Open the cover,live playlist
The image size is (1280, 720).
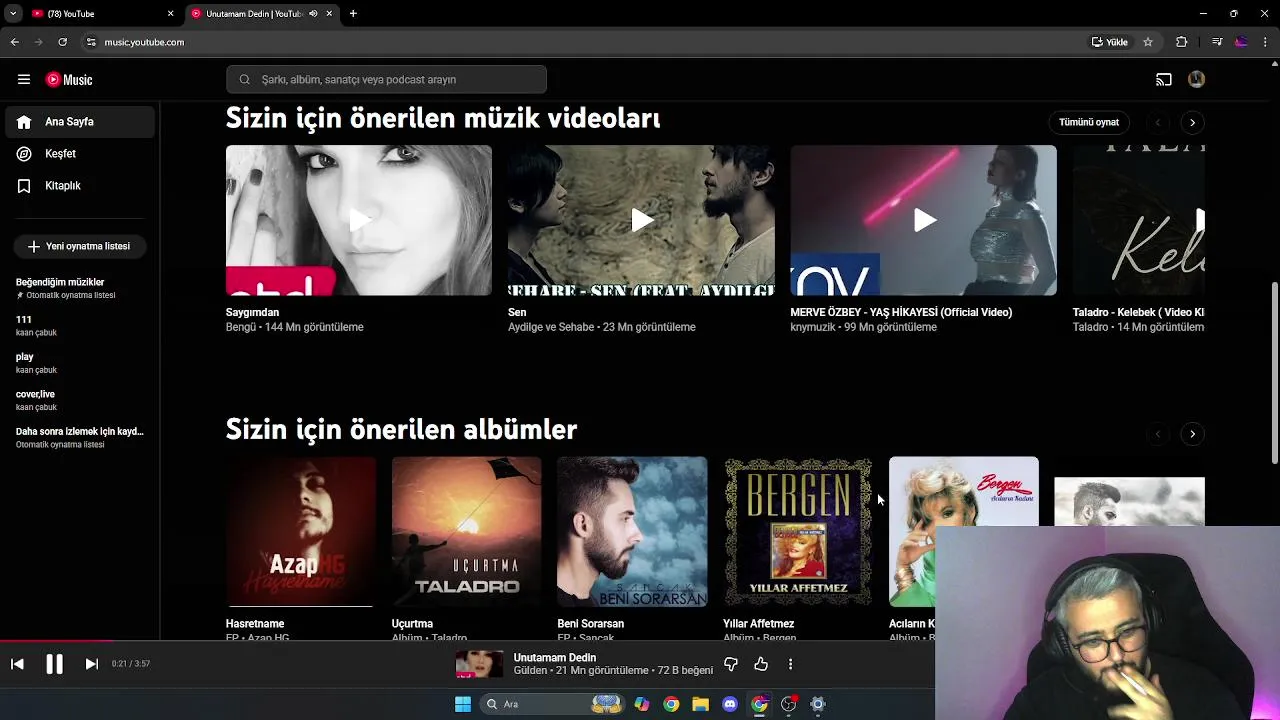tap(80, 400)
